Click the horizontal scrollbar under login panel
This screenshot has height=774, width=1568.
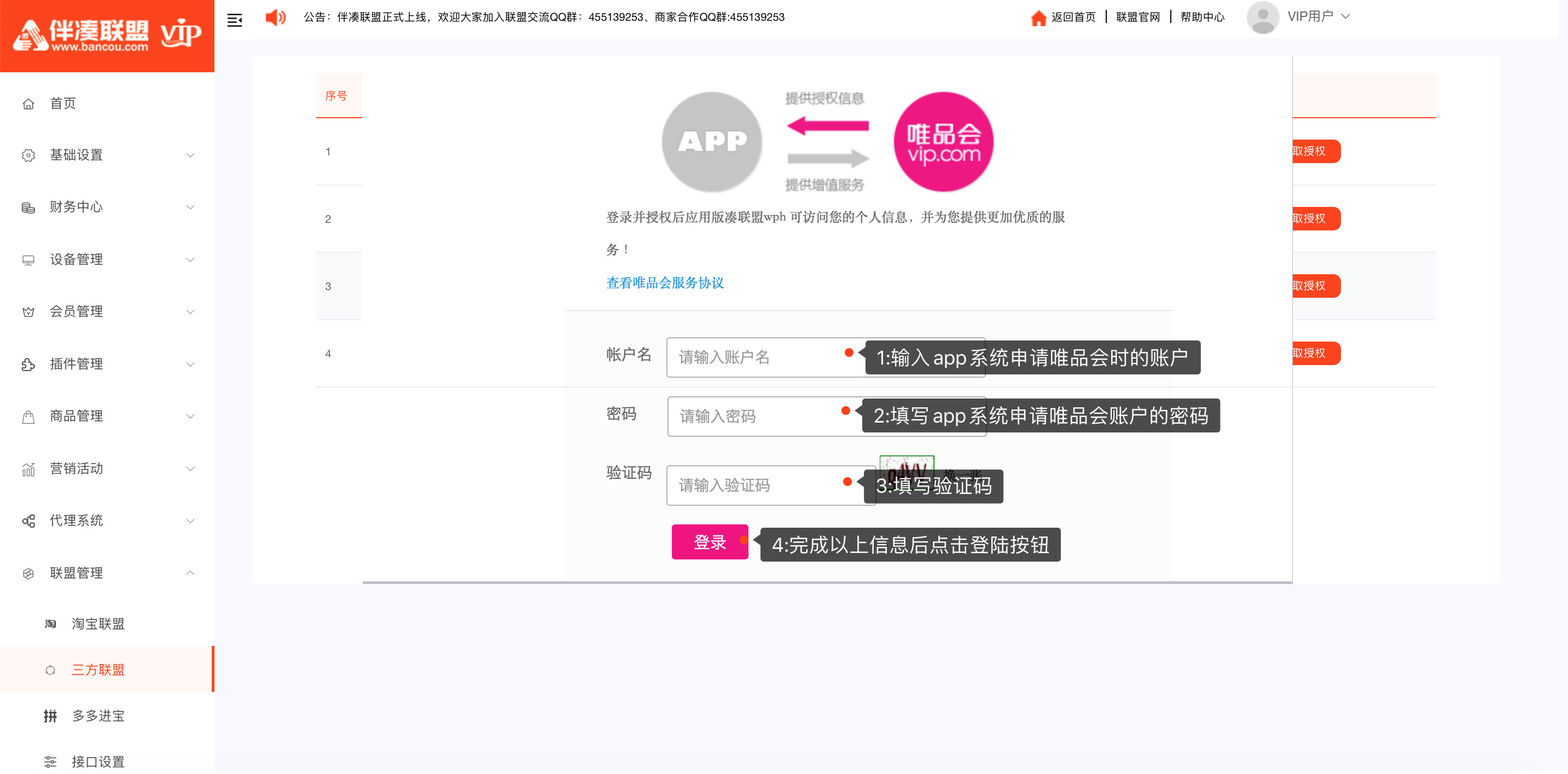pos(827,582)
